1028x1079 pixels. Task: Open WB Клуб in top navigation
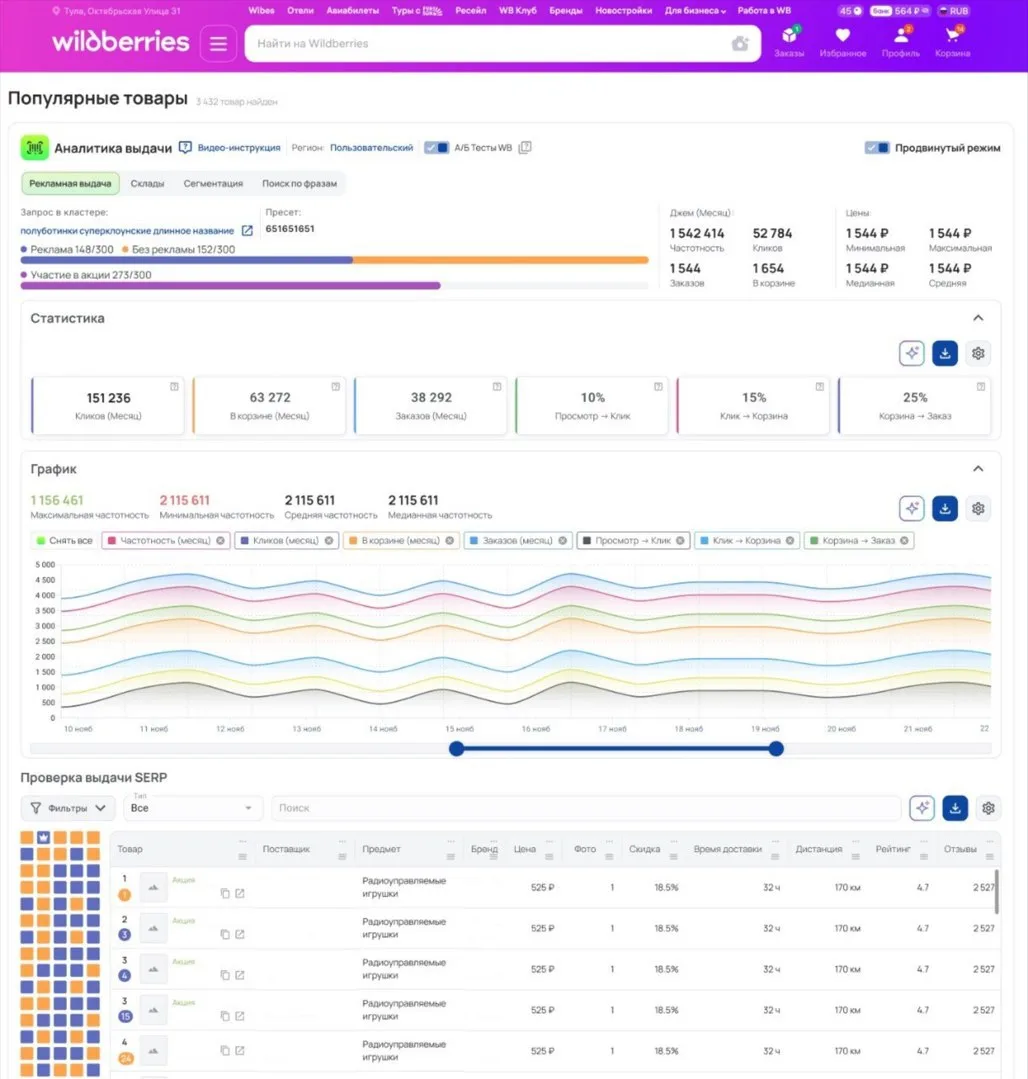pyautogui.click(x=517, y=10)
